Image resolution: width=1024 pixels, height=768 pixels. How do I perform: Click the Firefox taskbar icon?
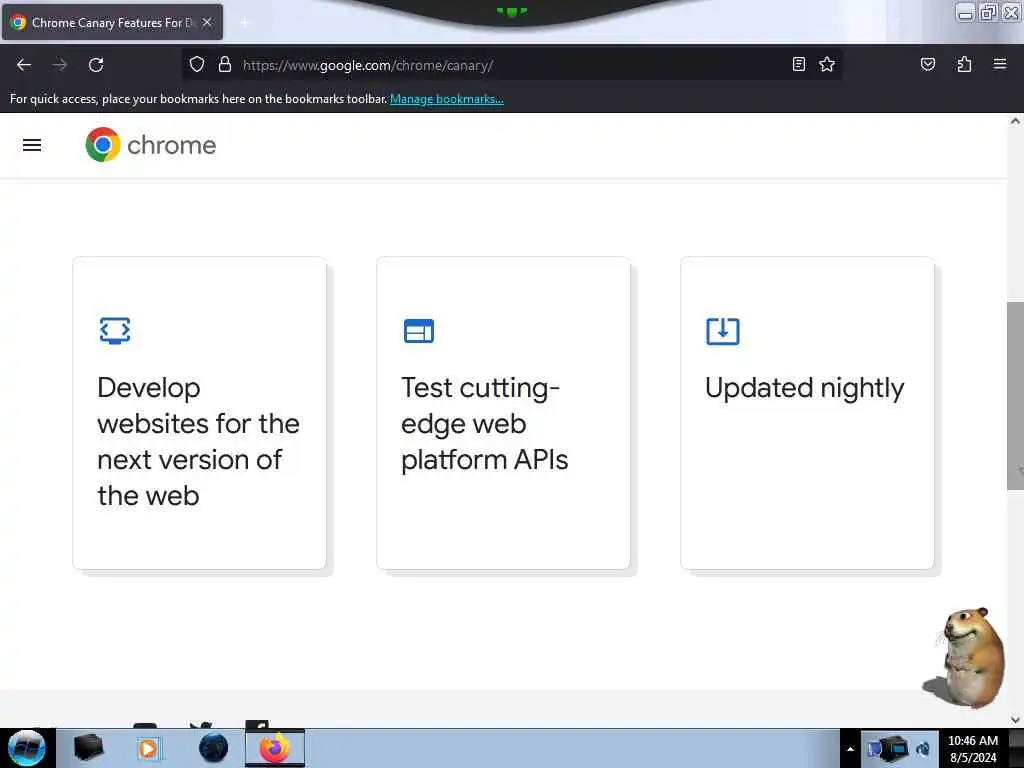coord(275,748)
